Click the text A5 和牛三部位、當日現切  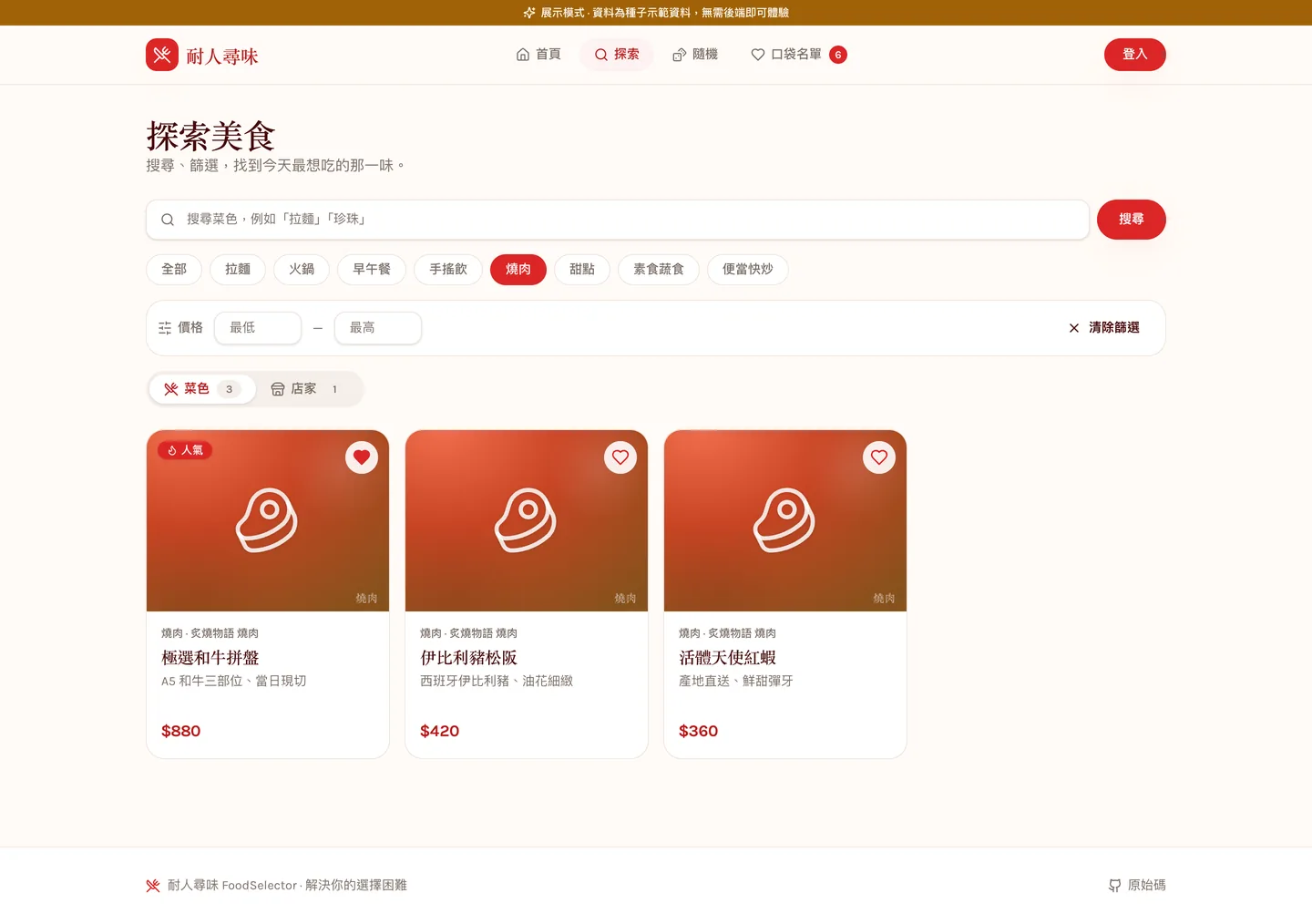click(234, 681)
